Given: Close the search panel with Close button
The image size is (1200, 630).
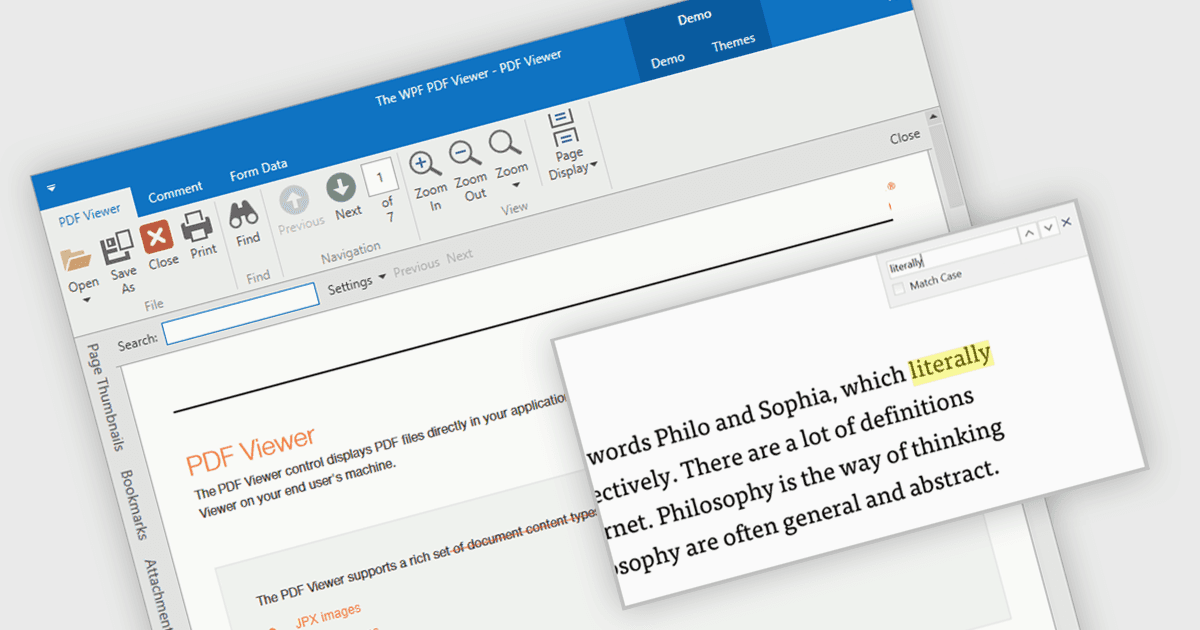Looking at the screenshot, I should click(x=905, y=137).
